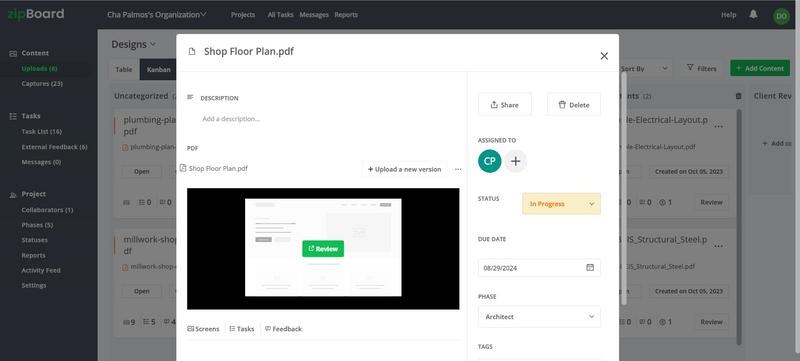Expand the Cha Palmos's Organization dropdown
This screenshot has width=800, height=361.
click(157, 15)
